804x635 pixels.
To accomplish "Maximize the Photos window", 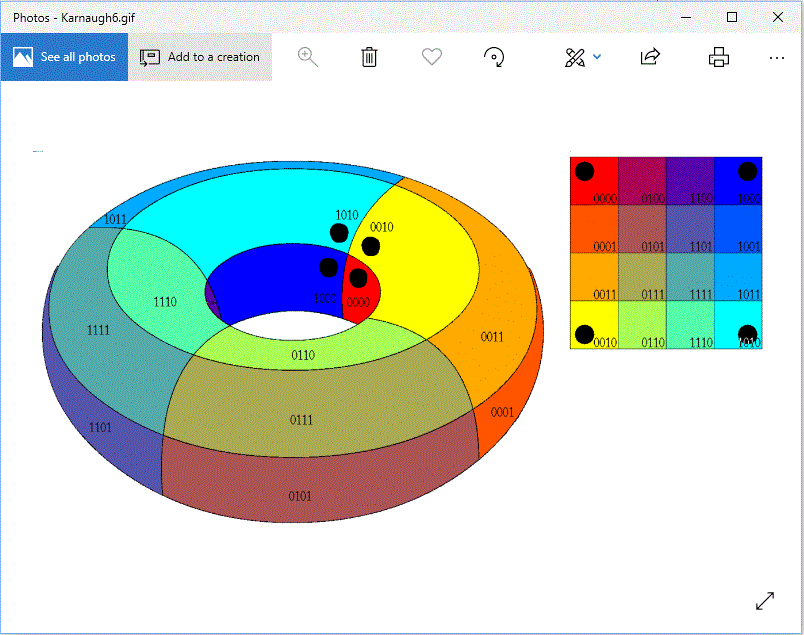I will click(732, 17).
